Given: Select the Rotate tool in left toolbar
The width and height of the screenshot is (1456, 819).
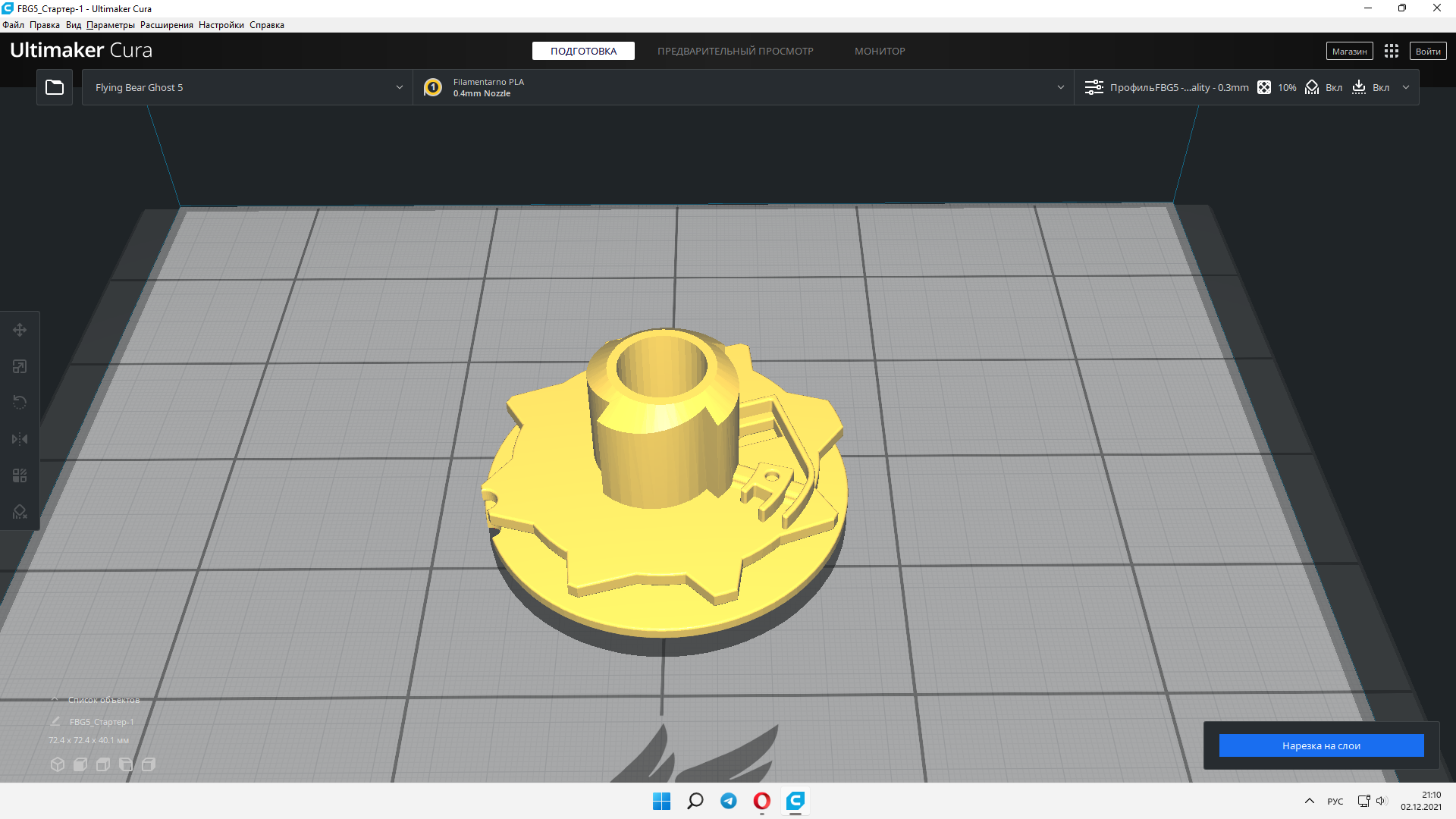Looking at the screenshot, I should coord(20,403).
